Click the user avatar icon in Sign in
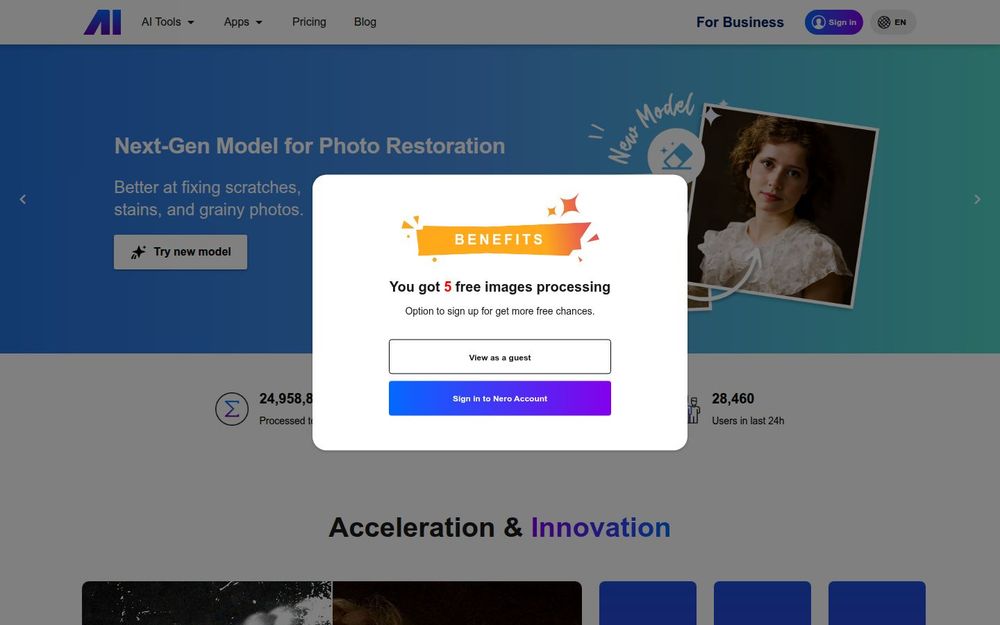This screenshot has width=1000, height=625. click(818, 22)
